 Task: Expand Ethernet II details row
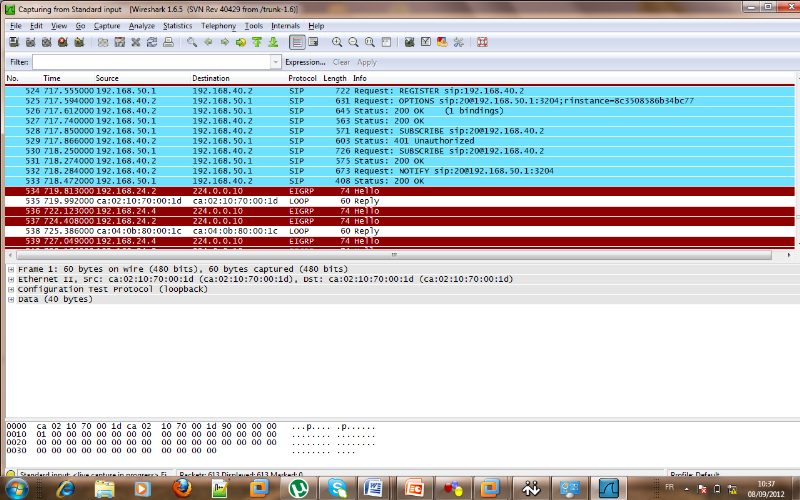click(11, 280)
